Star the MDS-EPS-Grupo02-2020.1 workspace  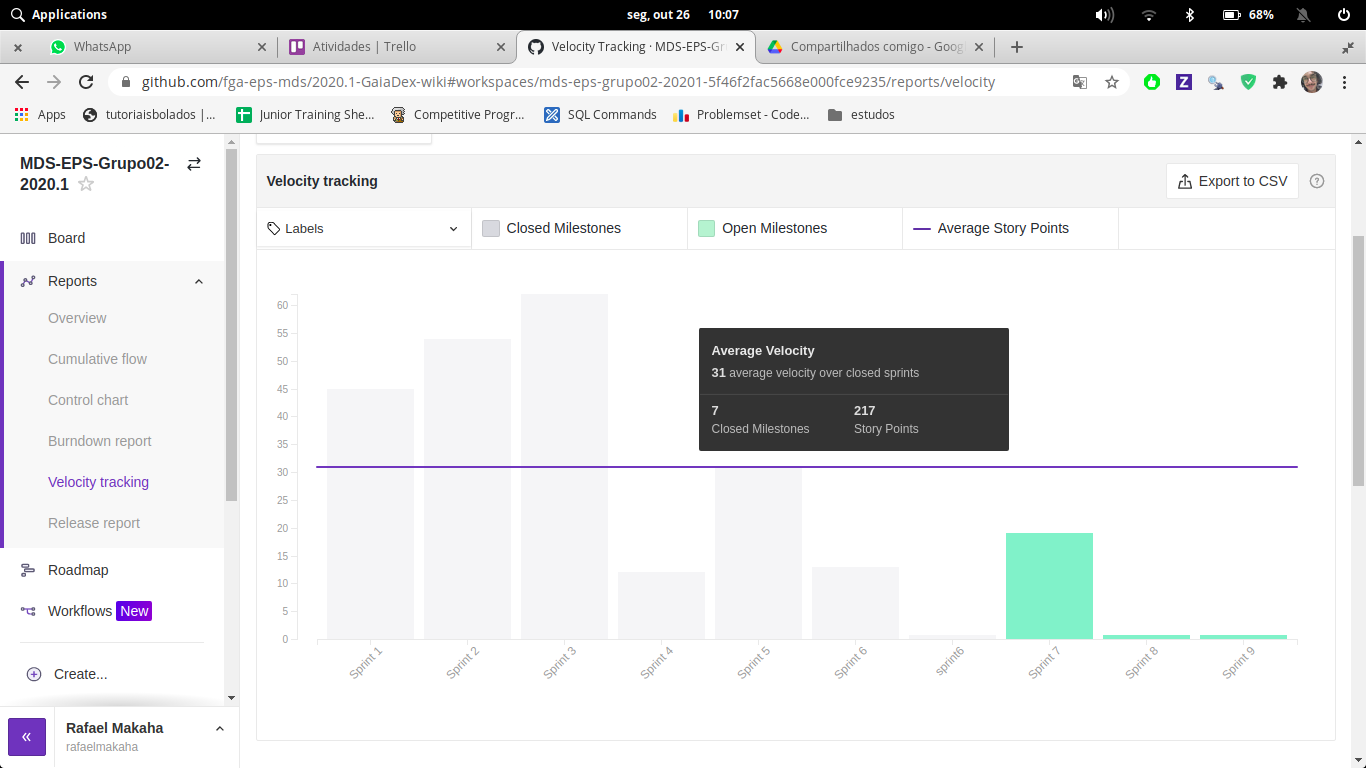pyautogui.click(x=86, y=184)
